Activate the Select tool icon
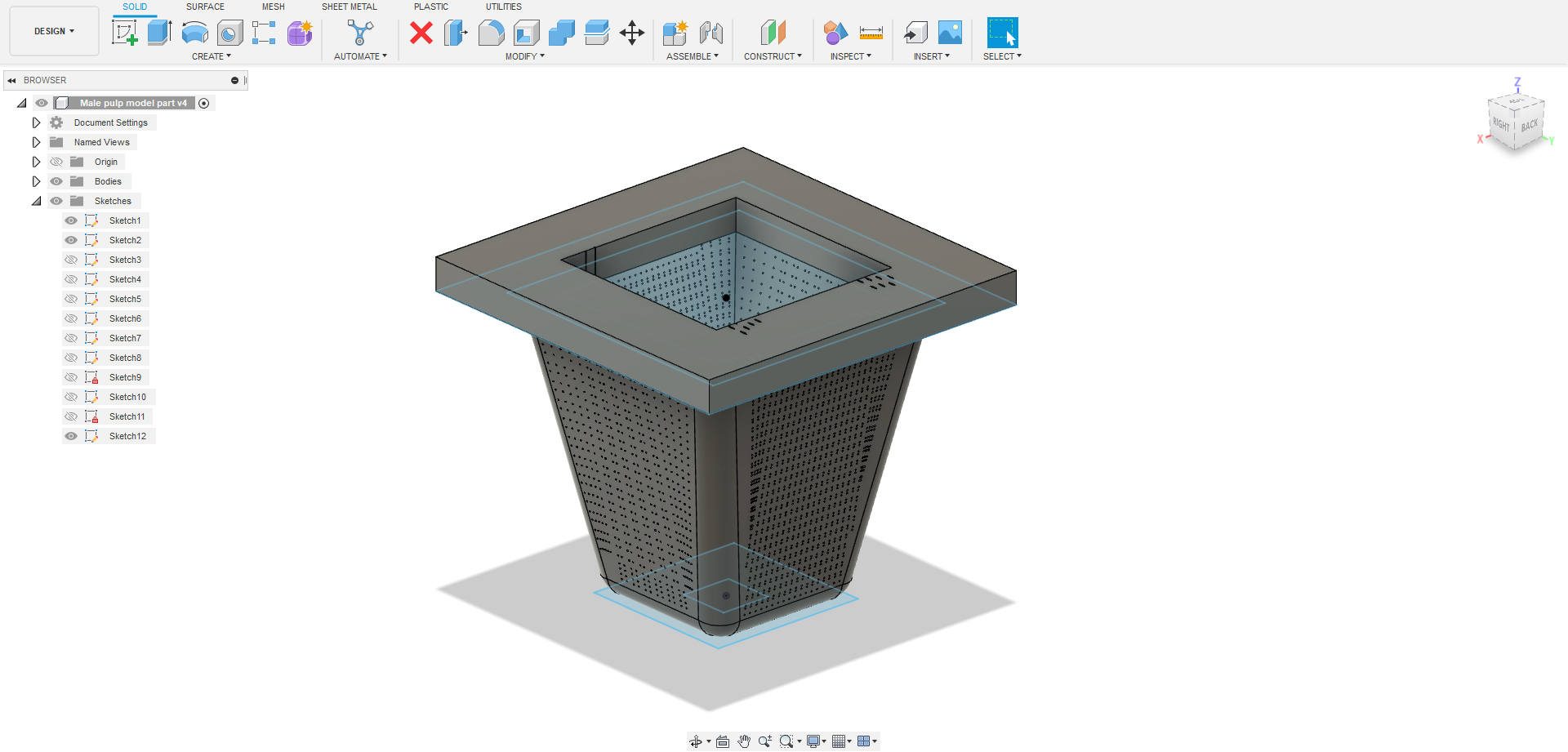1568x752 pixels. click(1002, 33)
